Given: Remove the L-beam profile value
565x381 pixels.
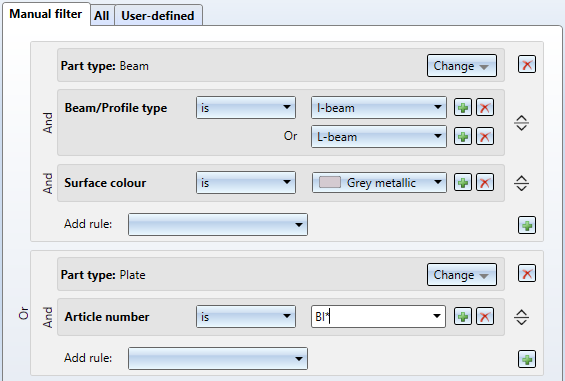Looking at the screenshot, I should click(485, 137).
